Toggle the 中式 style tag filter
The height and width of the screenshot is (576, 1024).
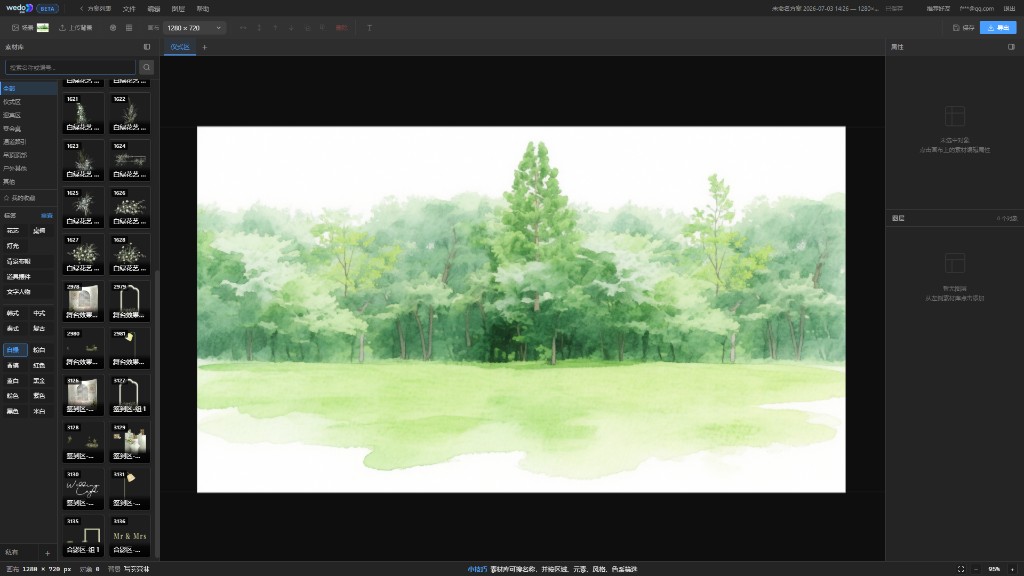(40, 313)
